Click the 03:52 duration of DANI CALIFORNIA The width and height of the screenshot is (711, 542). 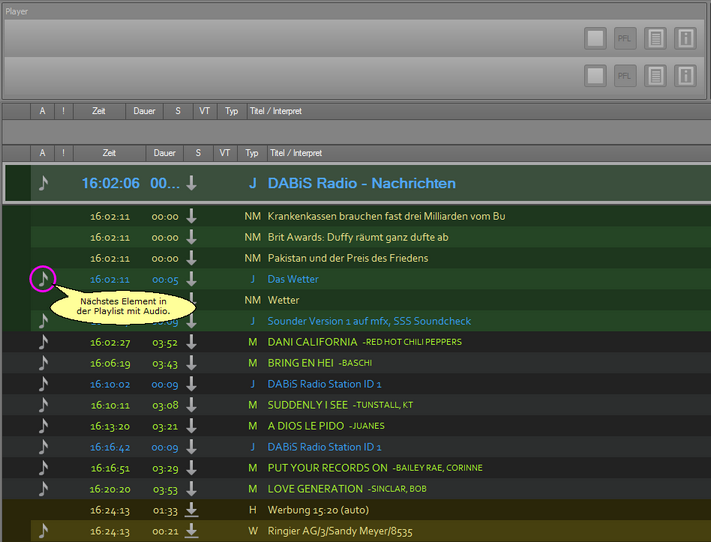pos(165,342)
